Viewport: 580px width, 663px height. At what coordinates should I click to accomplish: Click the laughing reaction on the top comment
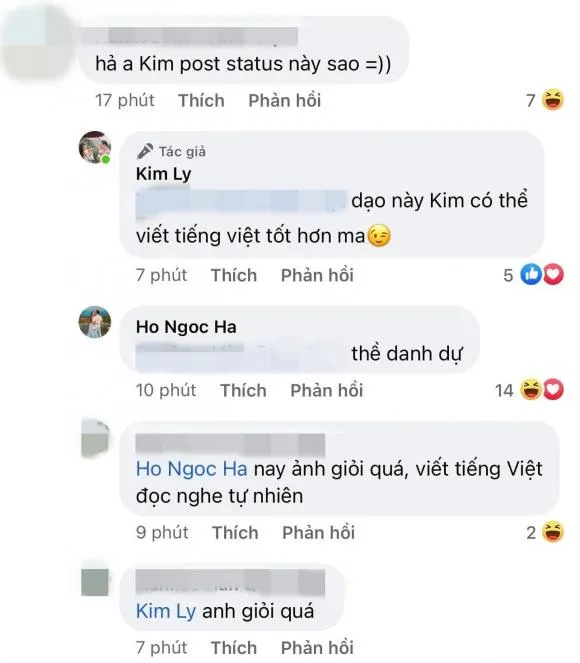tap(553, 100)
